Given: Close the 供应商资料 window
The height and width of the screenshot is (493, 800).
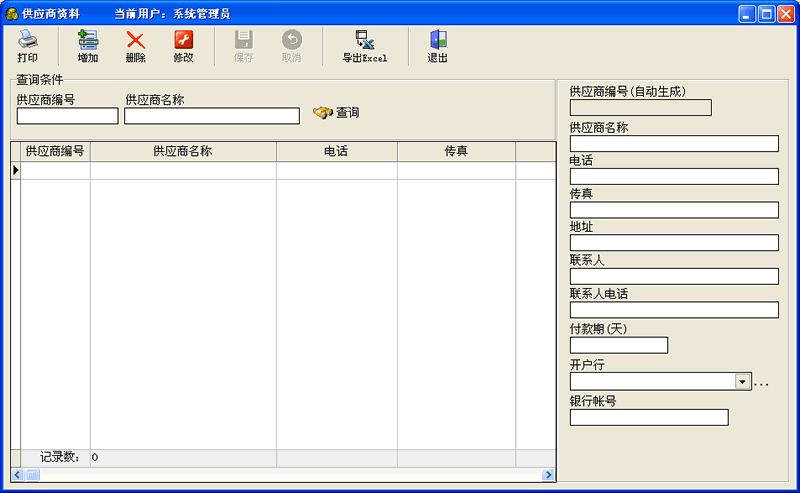Looking at the screenshot, I should point(786,14).
